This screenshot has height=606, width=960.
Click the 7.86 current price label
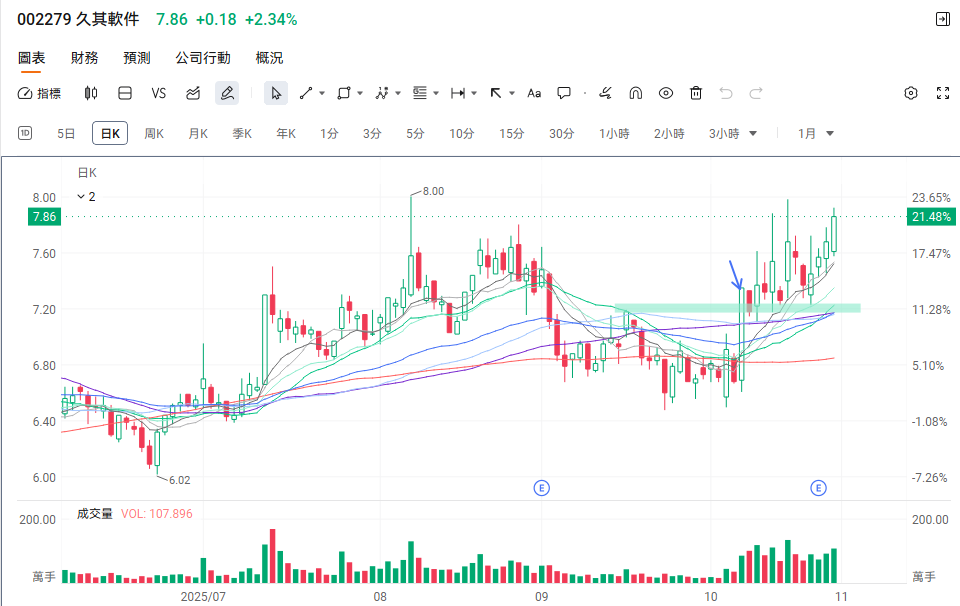tap(44, 217)
